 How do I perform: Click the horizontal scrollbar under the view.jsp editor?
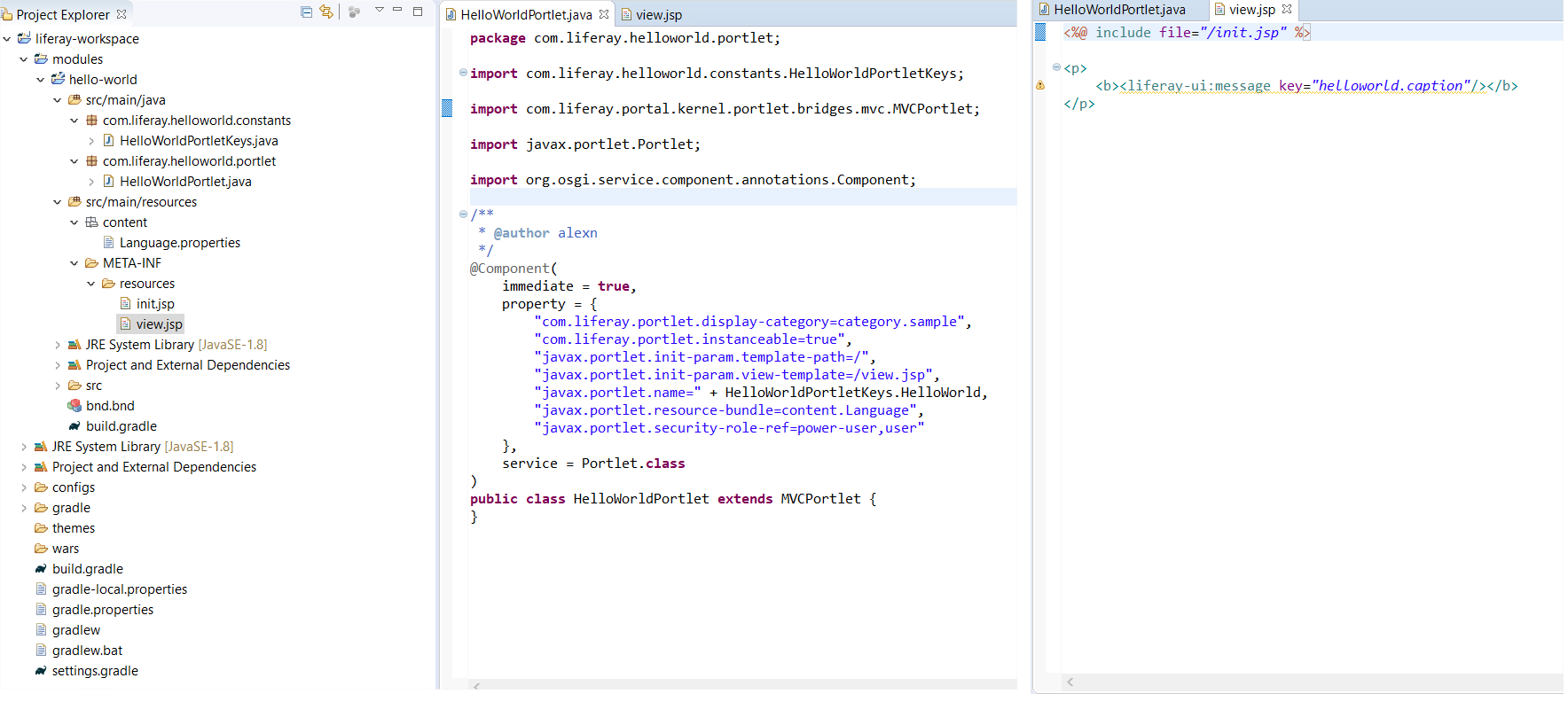click(1313, 682)
